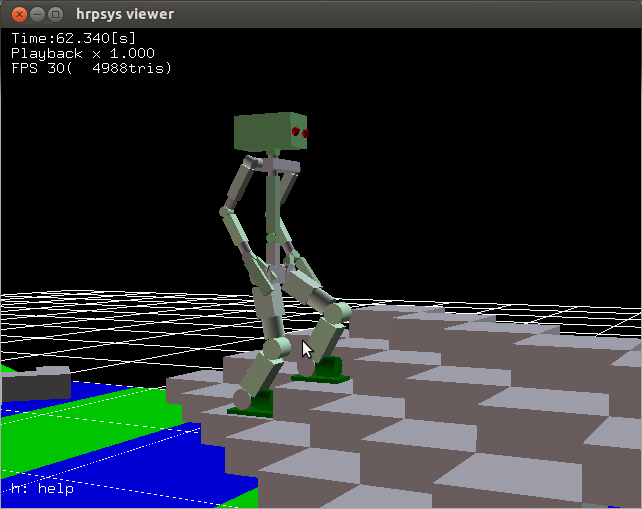This screenshot has height=509, width=642.
Task: Minimize the hrpsys viewer window
Action: [35, 14]
